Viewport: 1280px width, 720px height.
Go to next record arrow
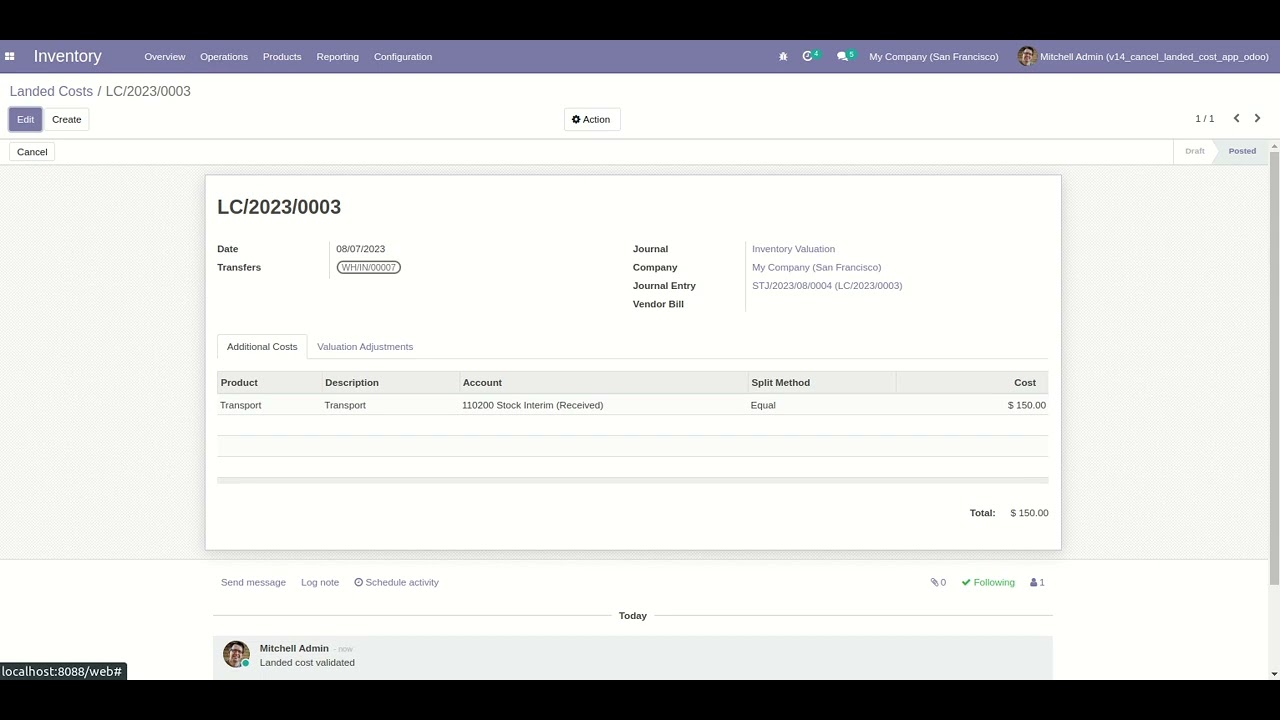coord(1257,119)
